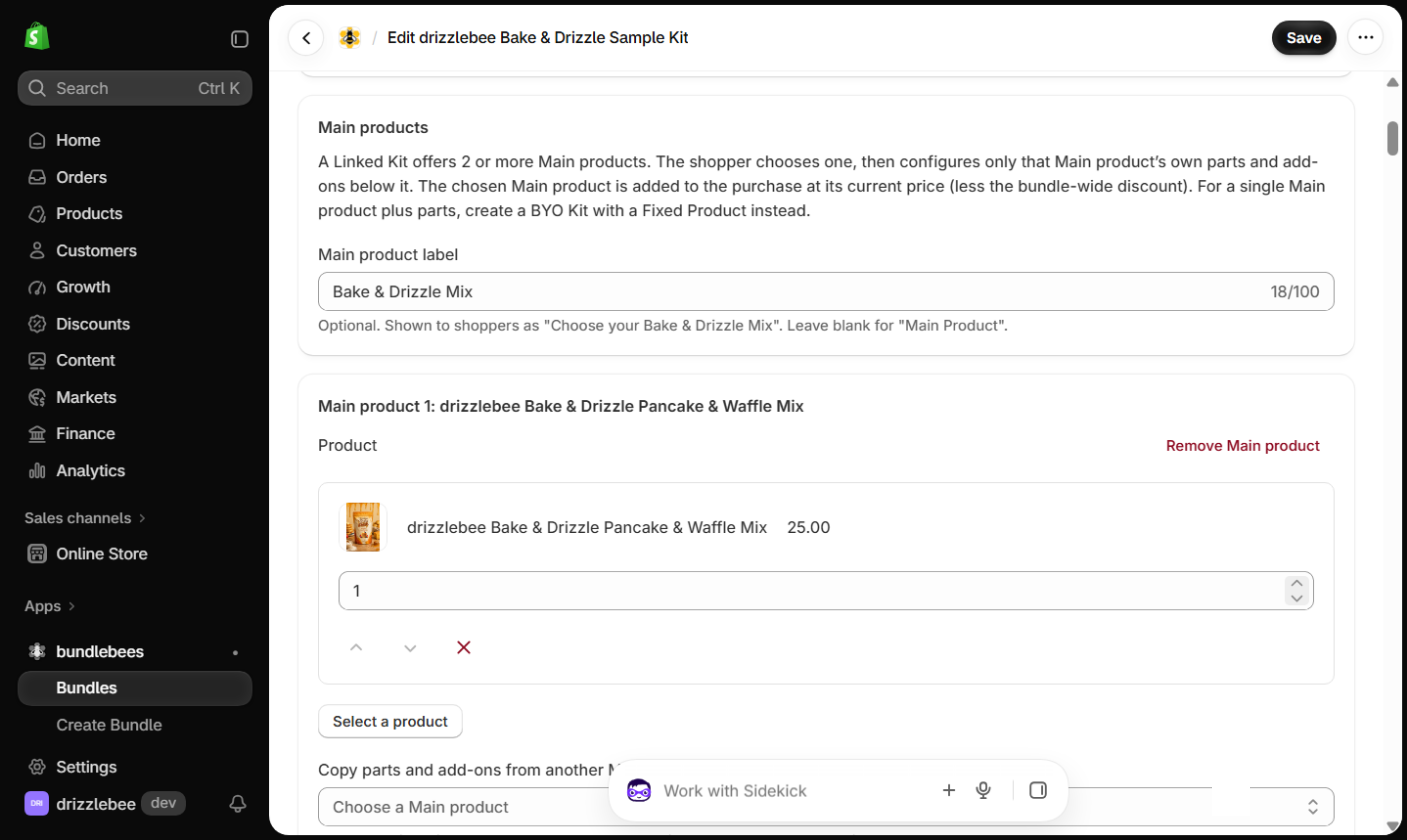Click the bundlebees bee icon in sidebar
1407x840 pixels.
37,652
